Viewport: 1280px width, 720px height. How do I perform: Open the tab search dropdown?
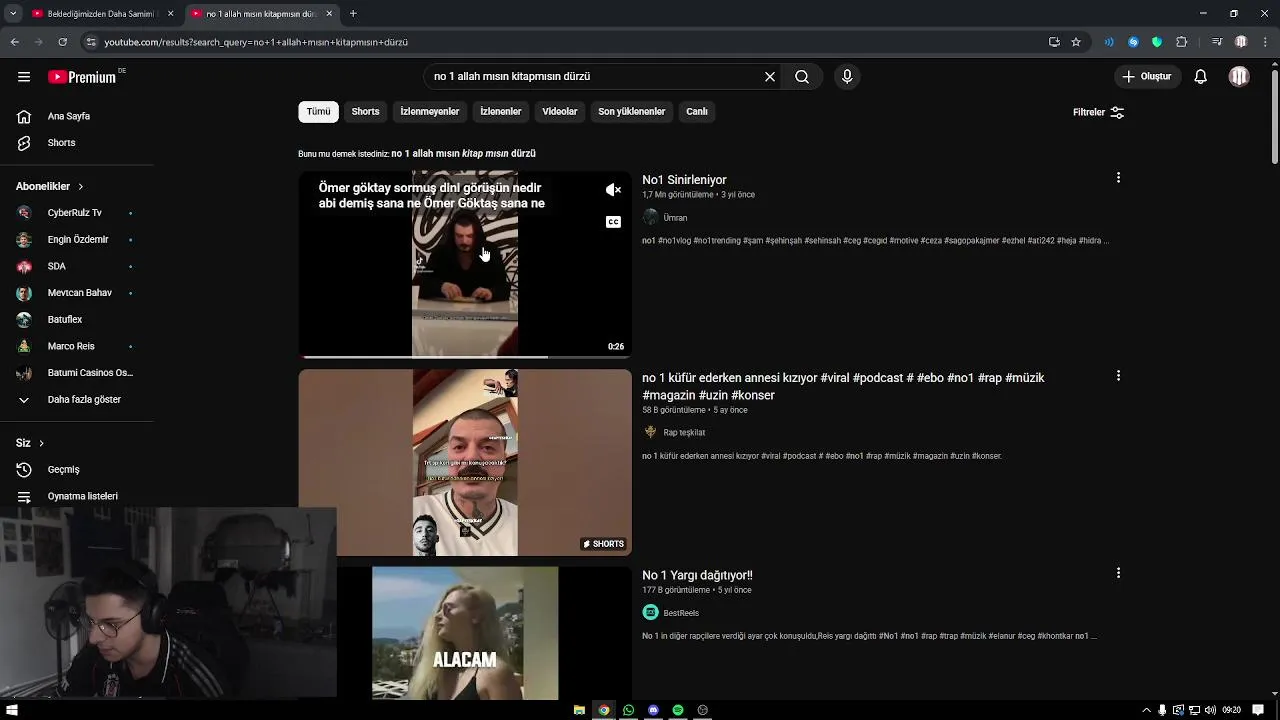[12, 14]
